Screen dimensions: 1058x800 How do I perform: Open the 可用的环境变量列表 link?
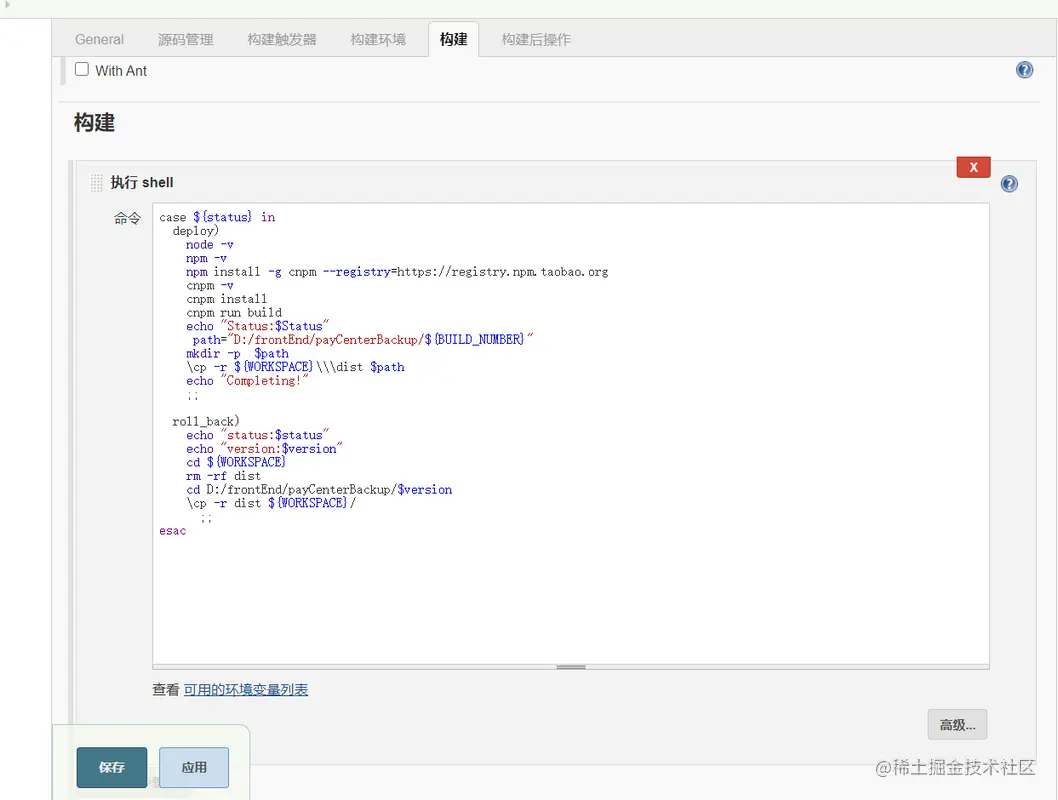246,689
